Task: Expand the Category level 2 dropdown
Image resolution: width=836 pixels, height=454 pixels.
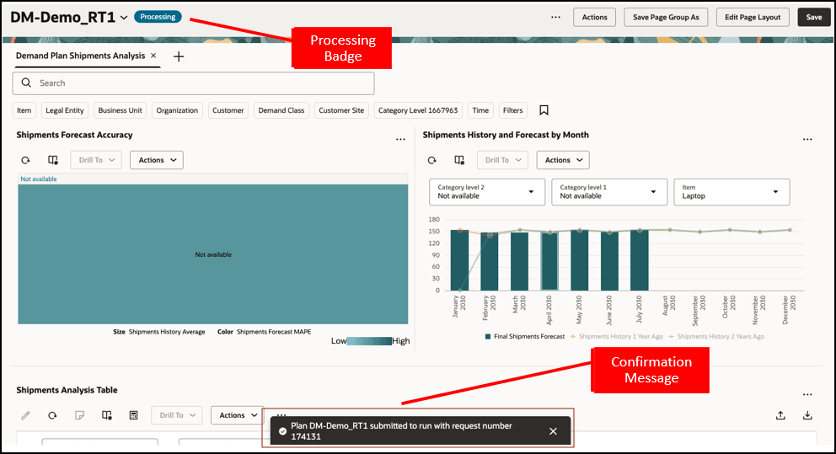Action: click(487, 192)
